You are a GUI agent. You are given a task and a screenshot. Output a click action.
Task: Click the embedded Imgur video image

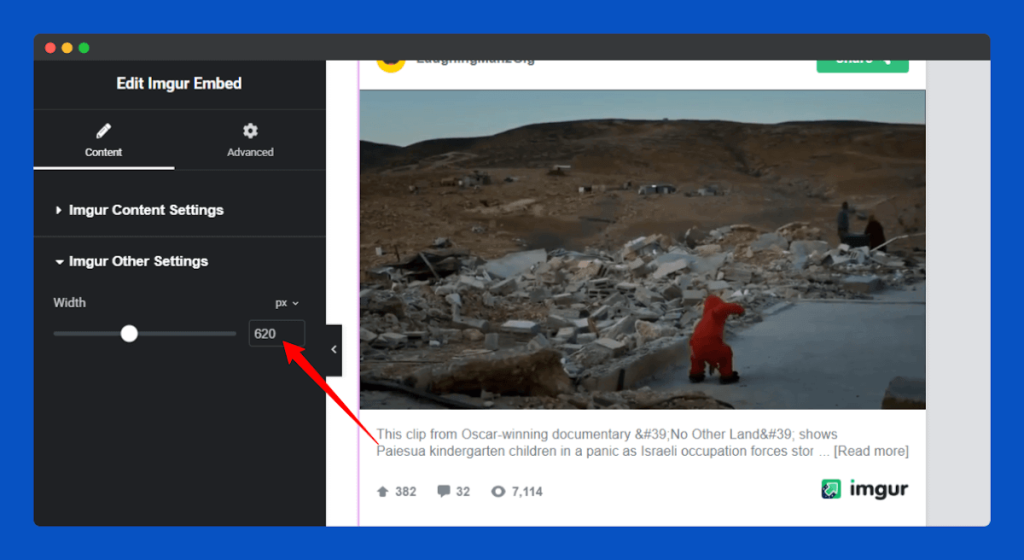[x=642, y=249]
